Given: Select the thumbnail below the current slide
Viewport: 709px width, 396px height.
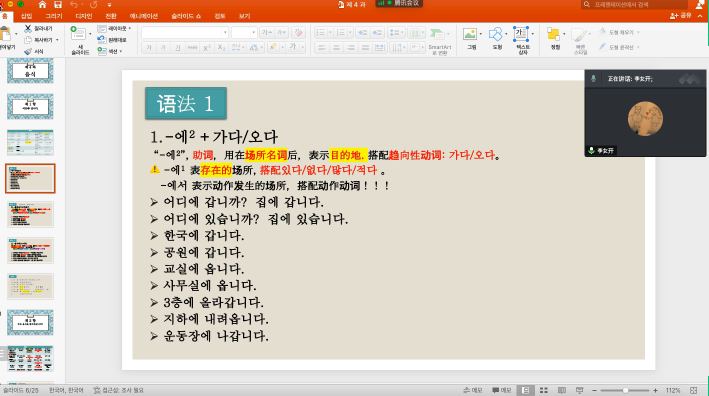Looking at the screenshot, I should [x=30, y=214].
